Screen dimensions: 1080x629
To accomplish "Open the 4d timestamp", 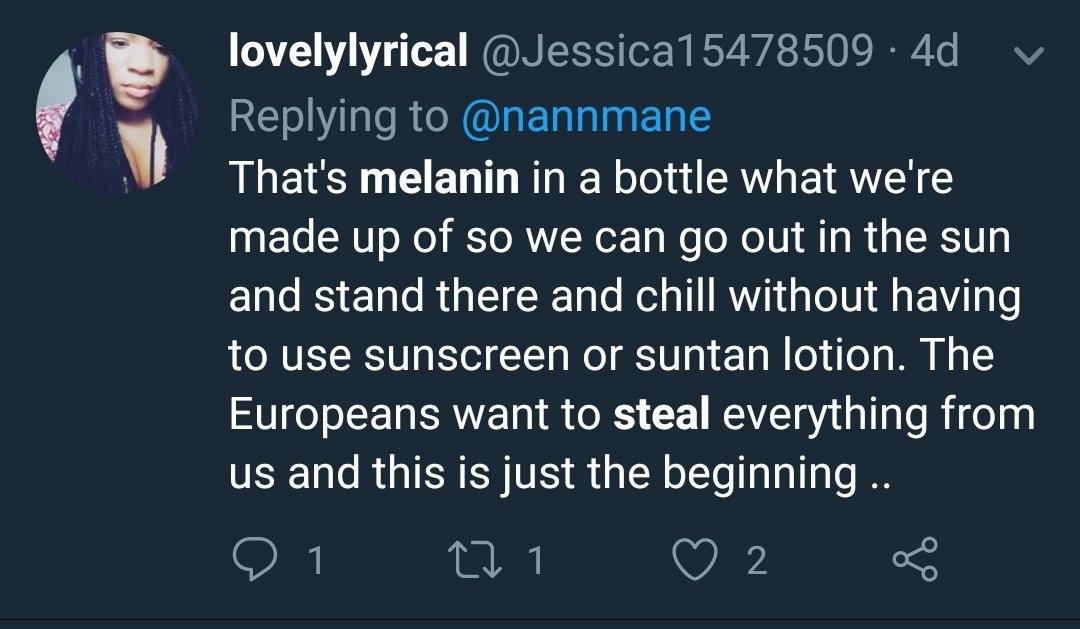I will 933,50.
